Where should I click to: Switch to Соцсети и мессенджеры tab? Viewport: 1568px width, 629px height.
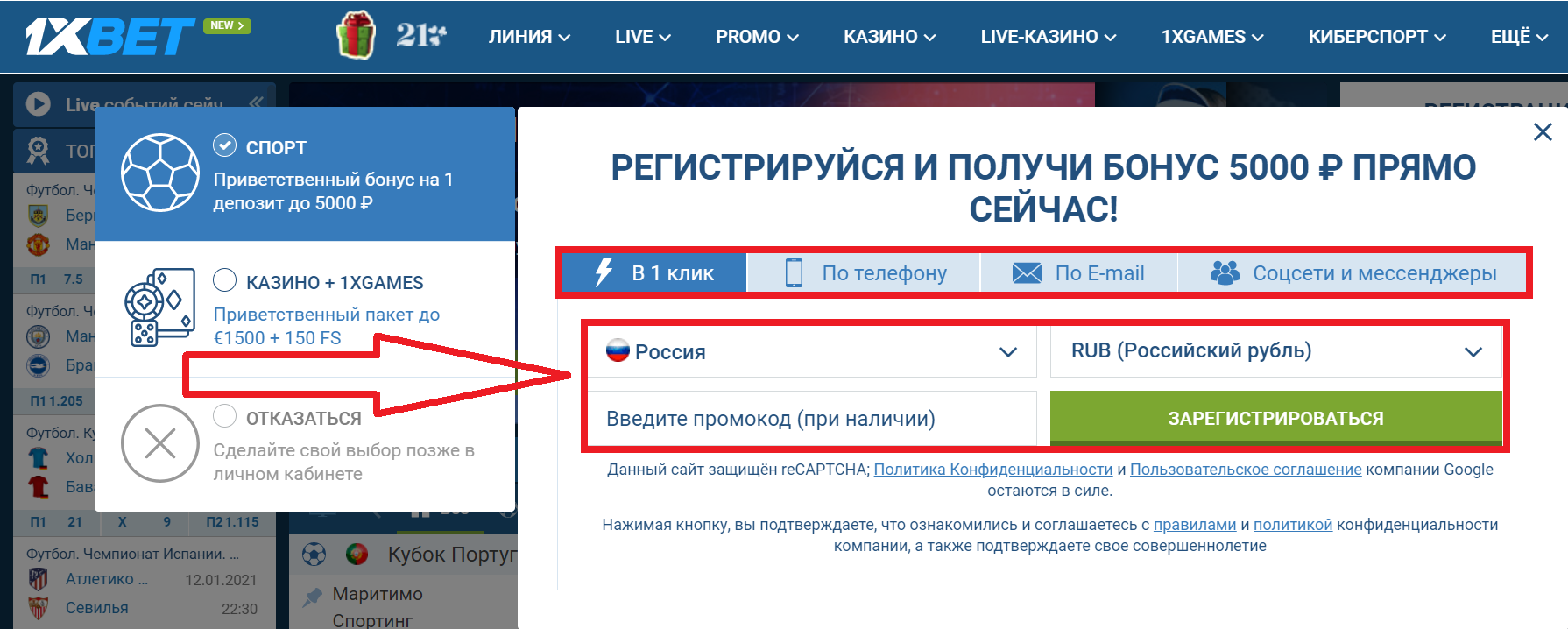click(1353, 273)
